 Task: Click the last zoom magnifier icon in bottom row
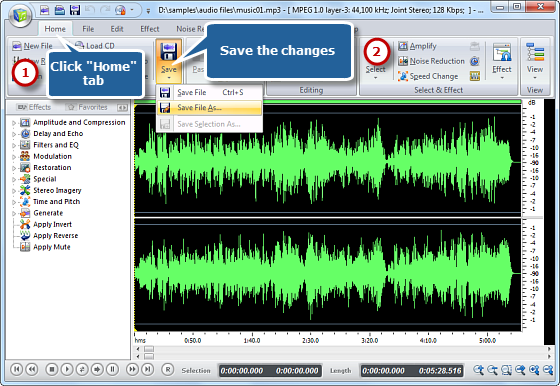tap(548, 370)
